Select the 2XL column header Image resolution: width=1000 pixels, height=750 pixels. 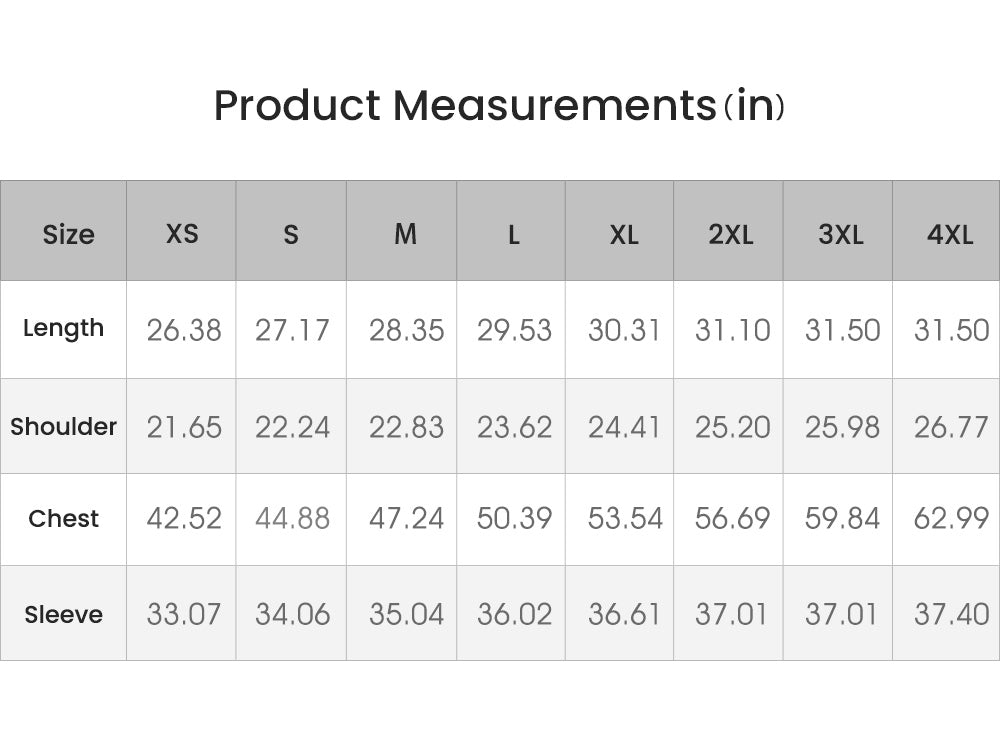point(731,234)
